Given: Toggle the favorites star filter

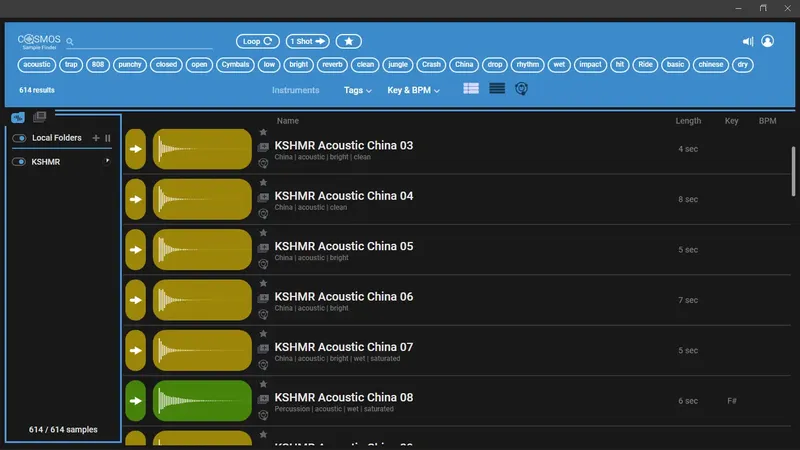Looking at the screenshot, I should (348, 41).
